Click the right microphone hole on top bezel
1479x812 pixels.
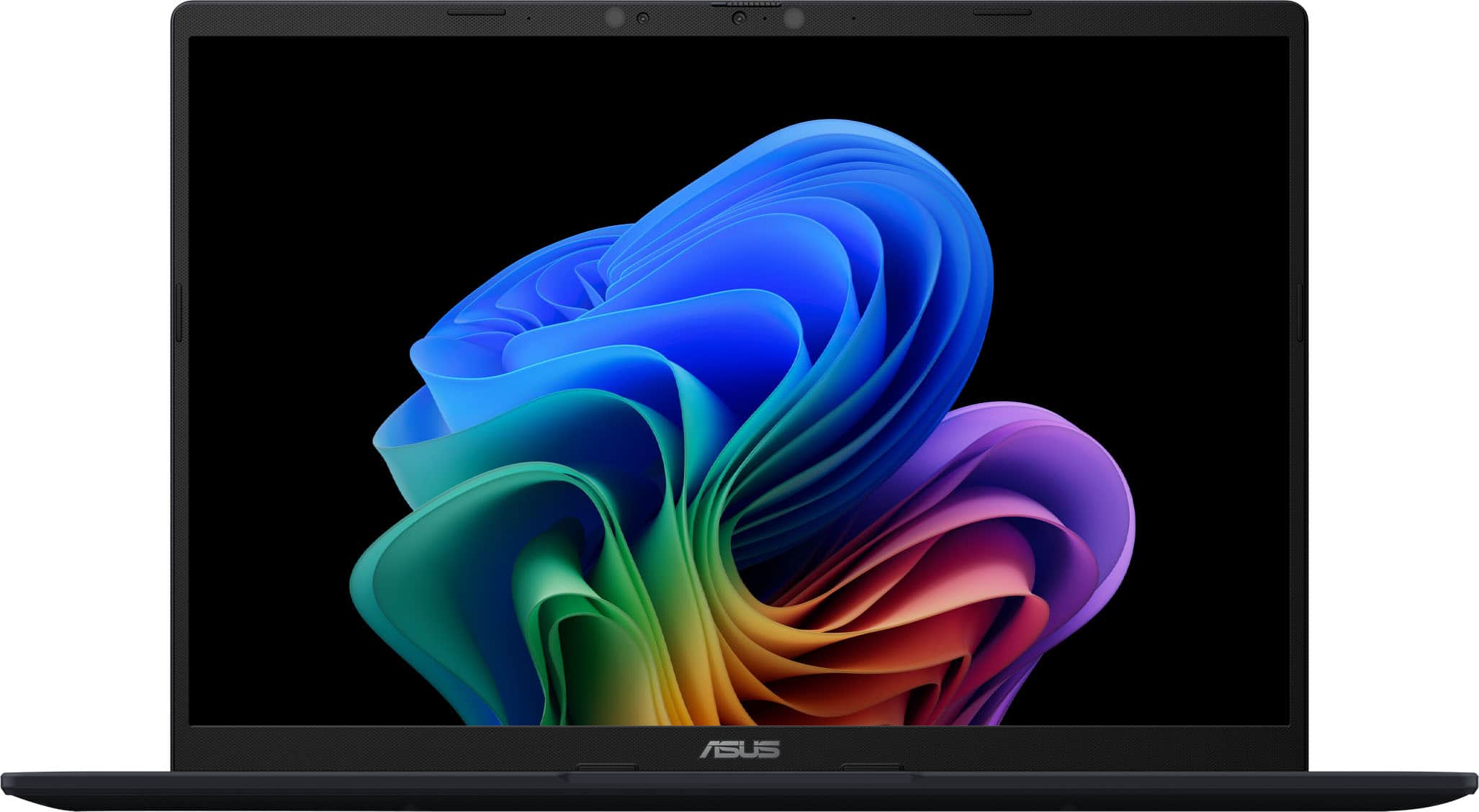tap(853, 17)
